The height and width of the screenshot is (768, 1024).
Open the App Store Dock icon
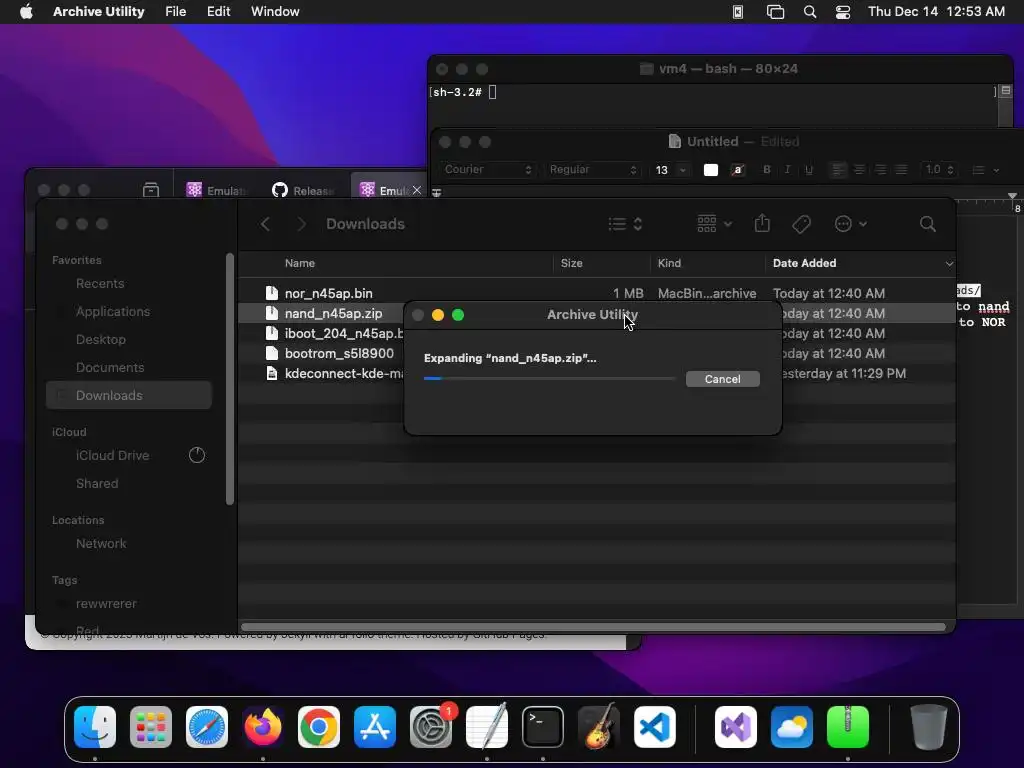click(375, 727)
